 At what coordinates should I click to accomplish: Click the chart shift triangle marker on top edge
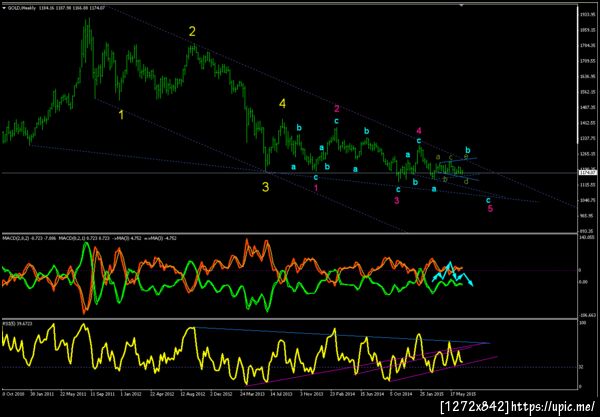point(461,6)
